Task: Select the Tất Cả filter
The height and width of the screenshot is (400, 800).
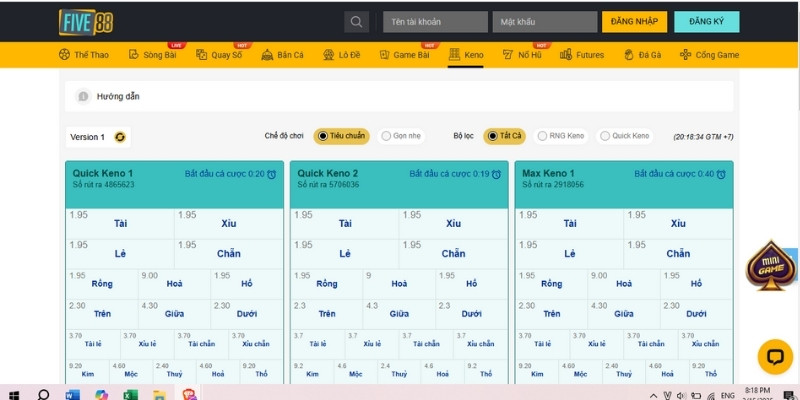Action: click(x=504, y=136)
